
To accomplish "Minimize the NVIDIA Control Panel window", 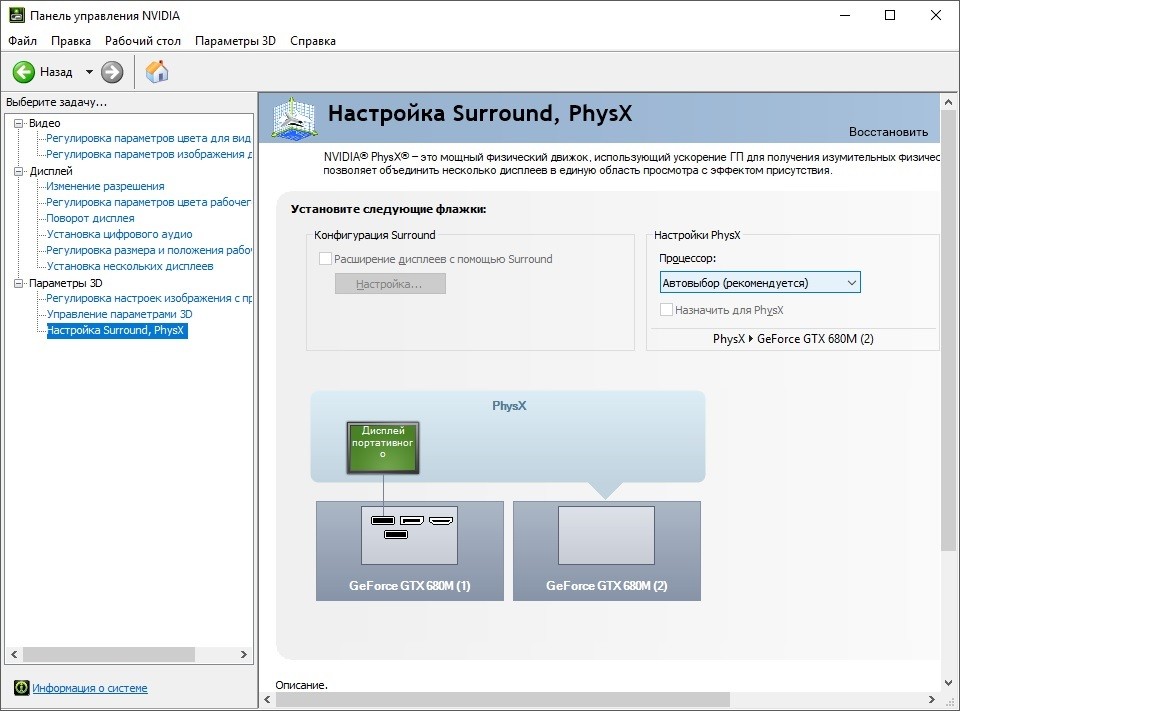I will click(x=845, y=15).
